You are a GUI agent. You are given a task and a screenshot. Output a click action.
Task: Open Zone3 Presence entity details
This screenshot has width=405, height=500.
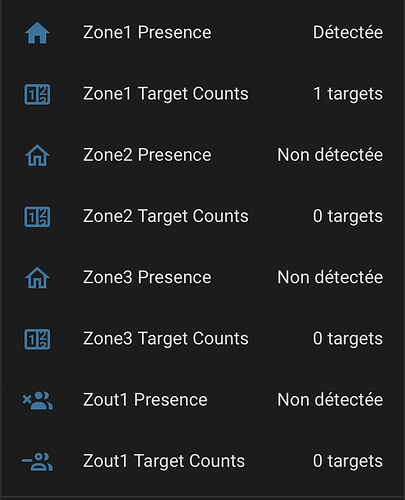147,277
